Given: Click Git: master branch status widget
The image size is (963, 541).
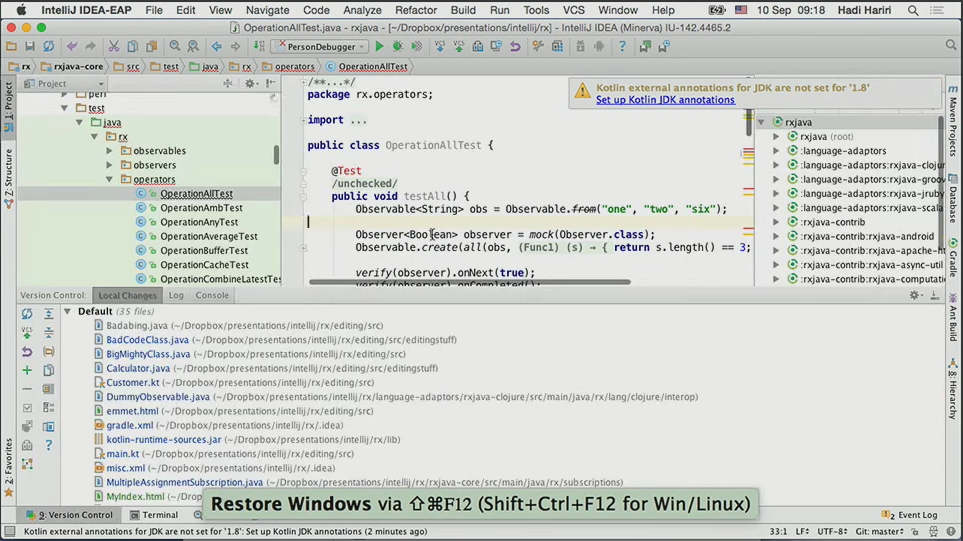Looking at the screenshot, I should coord(879,531).
